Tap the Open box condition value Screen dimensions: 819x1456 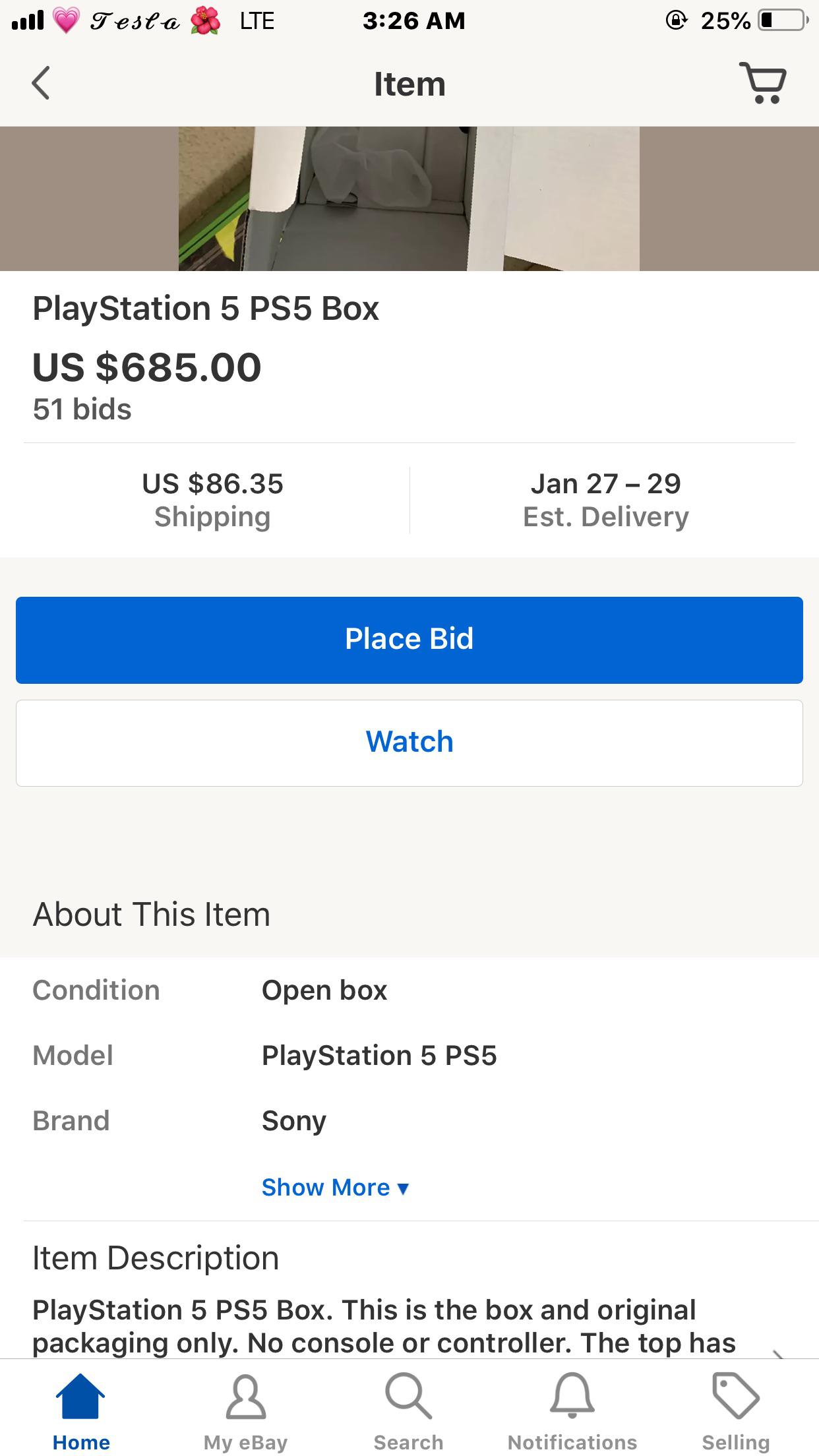click(324, 989)
